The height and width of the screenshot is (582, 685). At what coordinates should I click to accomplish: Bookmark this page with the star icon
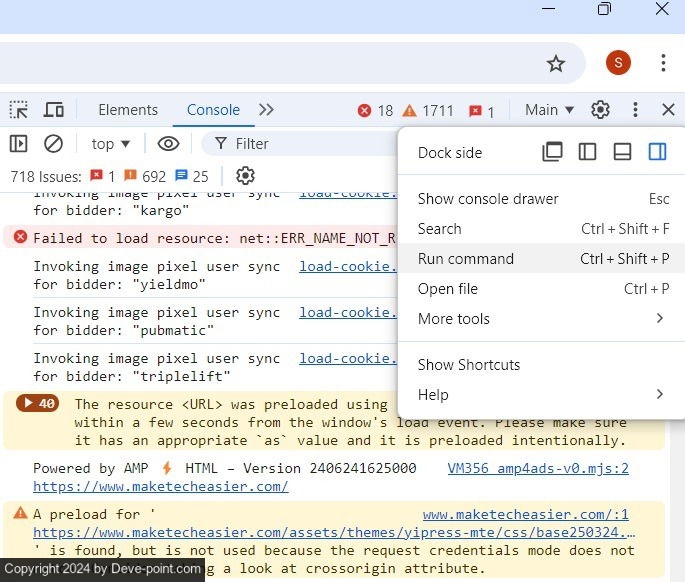click(556, 64)
